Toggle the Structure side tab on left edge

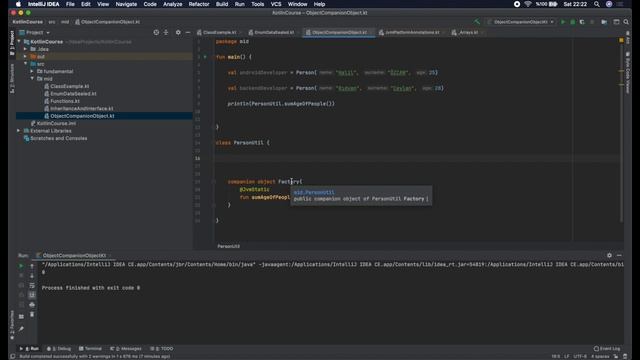click(x=12, y=78)
